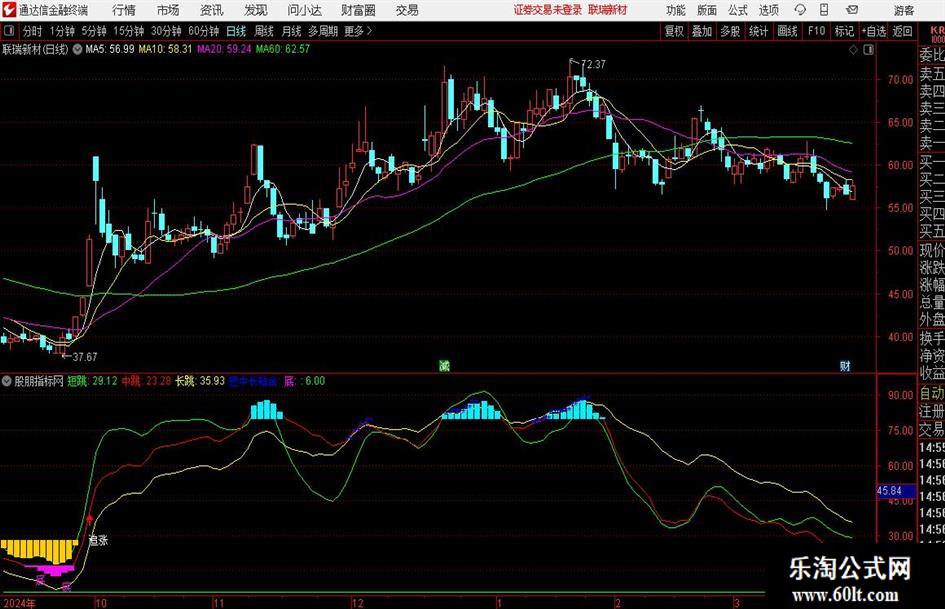Click the 股朋指标网 indicator name
Image resolution: width=945 pixels, height=609 pixels.
[39, 381]
